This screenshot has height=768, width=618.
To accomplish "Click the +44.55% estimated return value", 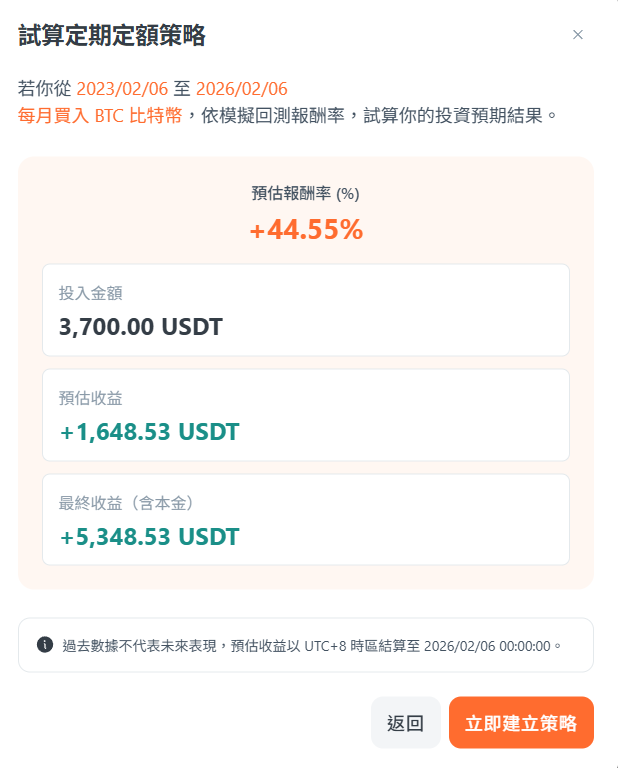I will click(x=306, y=230).
